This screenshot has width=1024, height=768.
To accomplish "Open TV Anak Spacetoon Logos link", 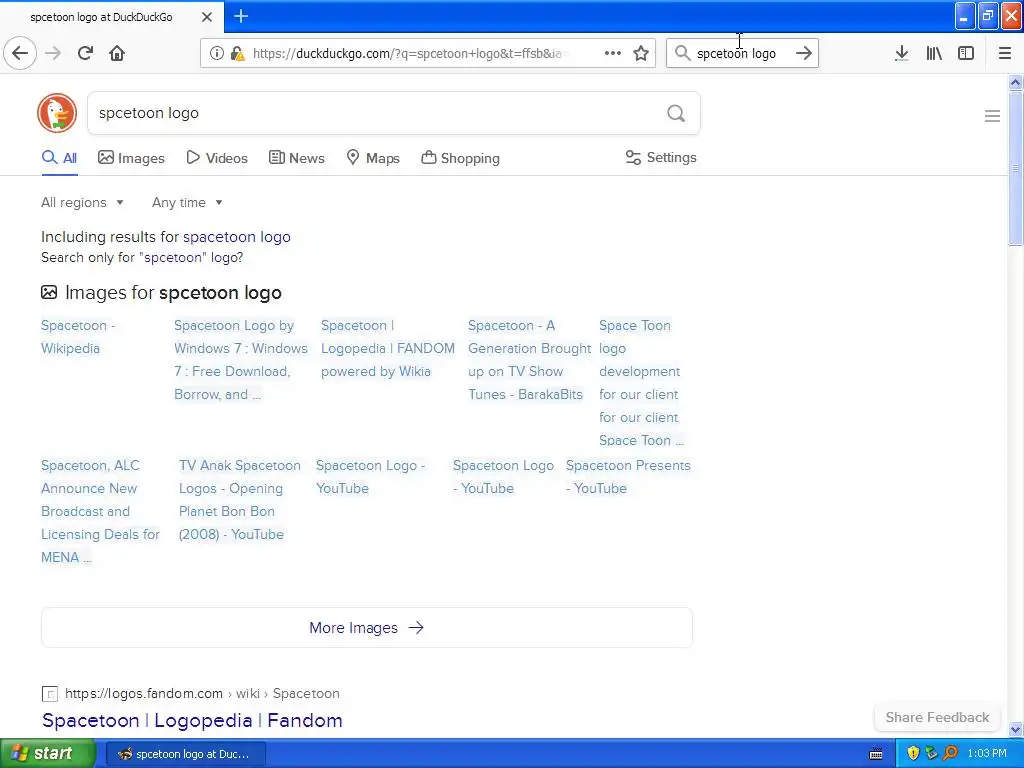I will (240, 500).
